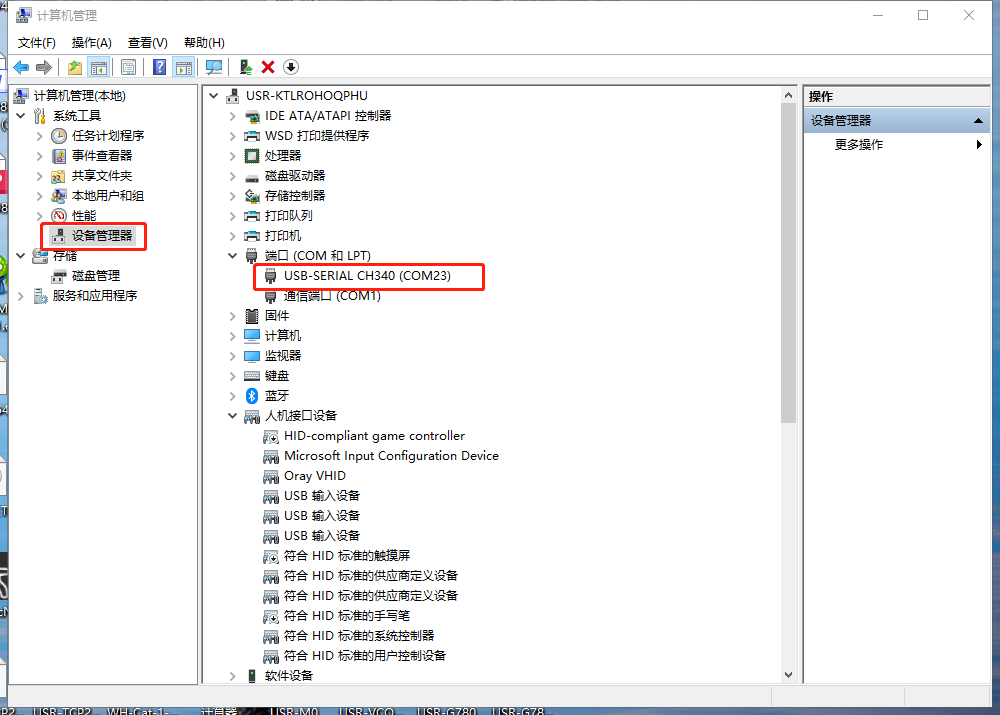This screenshot has height=715, width=1000.
Task: Collapse the 设备管理器 actions section arrow
Action: pos(978,121)
